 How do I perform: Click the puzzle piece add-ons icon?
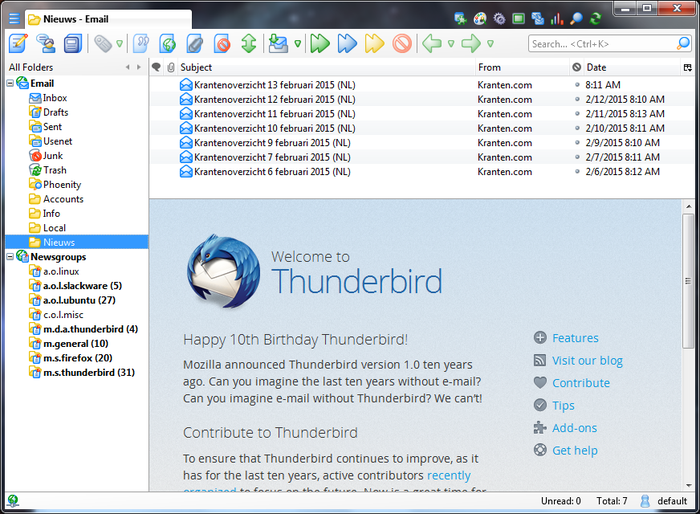(x=460, y=18)
